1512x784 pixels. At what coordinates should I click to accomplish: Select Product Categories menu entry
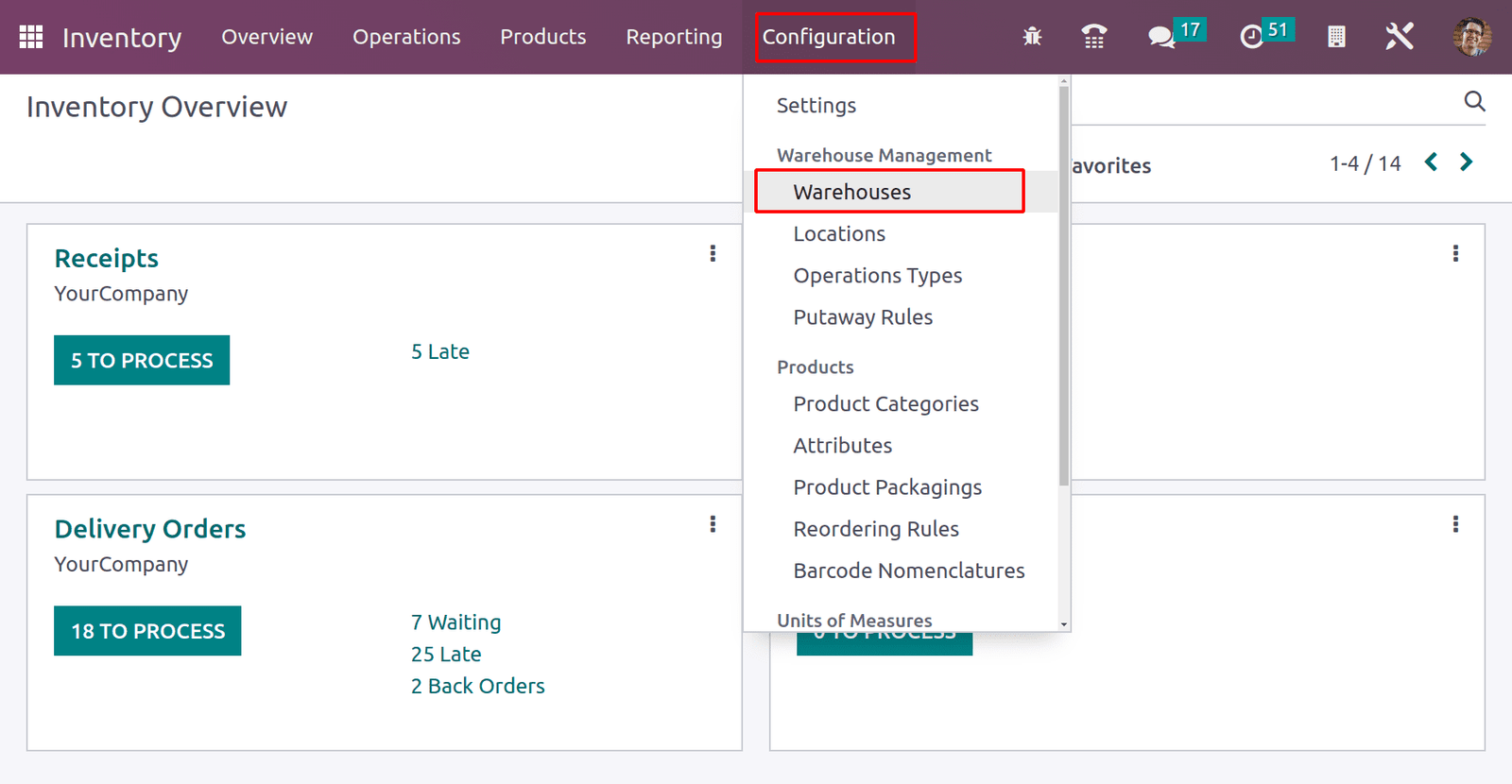pos(886,404)
